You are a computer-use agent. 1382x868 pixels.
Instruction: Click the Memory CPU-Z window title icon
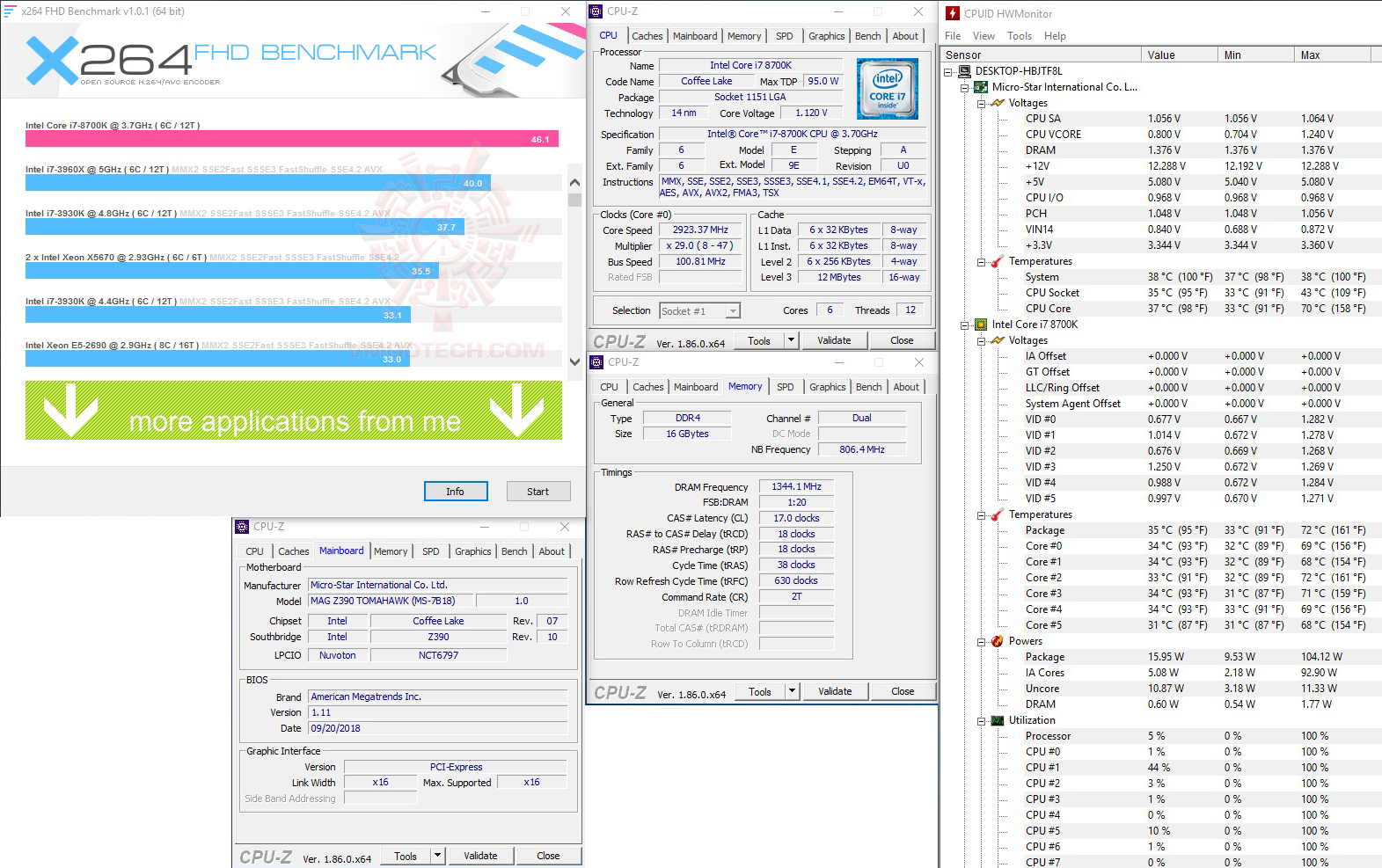[x=596, y=362]
